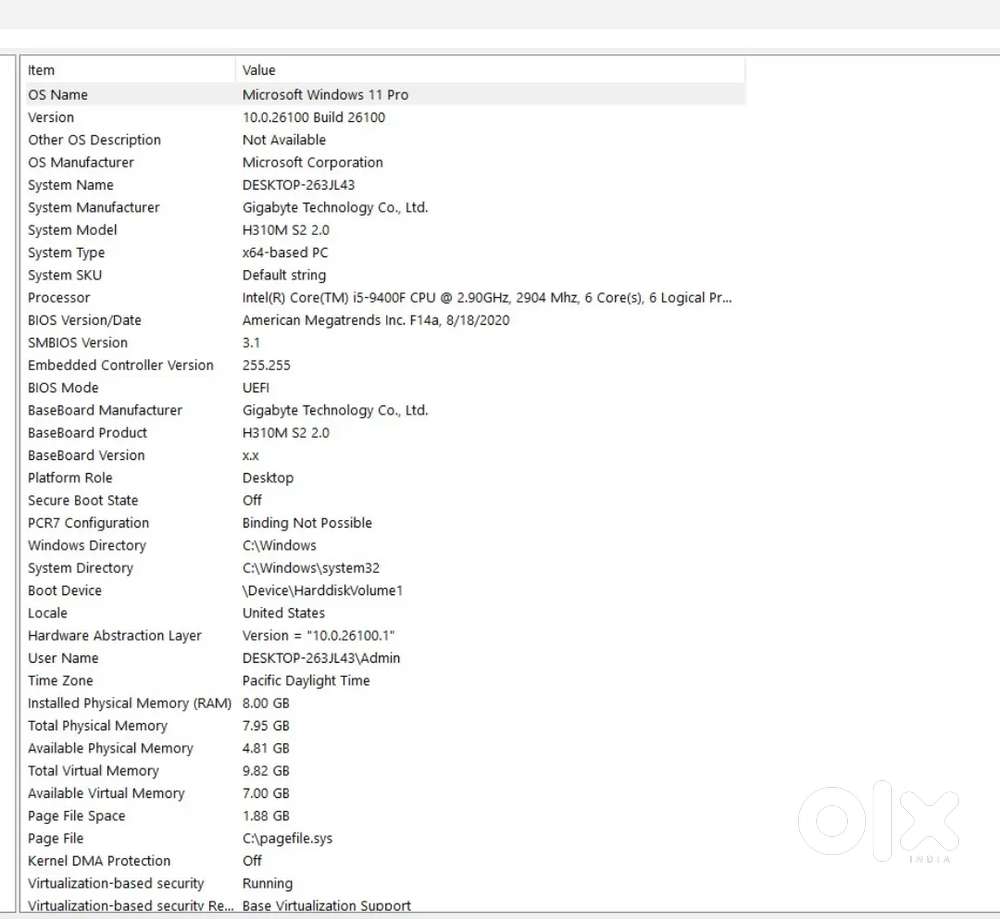Screen dimensions: 1000x919
Task: Select the Kernel DMA Protection row
Action: pos(99,861)
